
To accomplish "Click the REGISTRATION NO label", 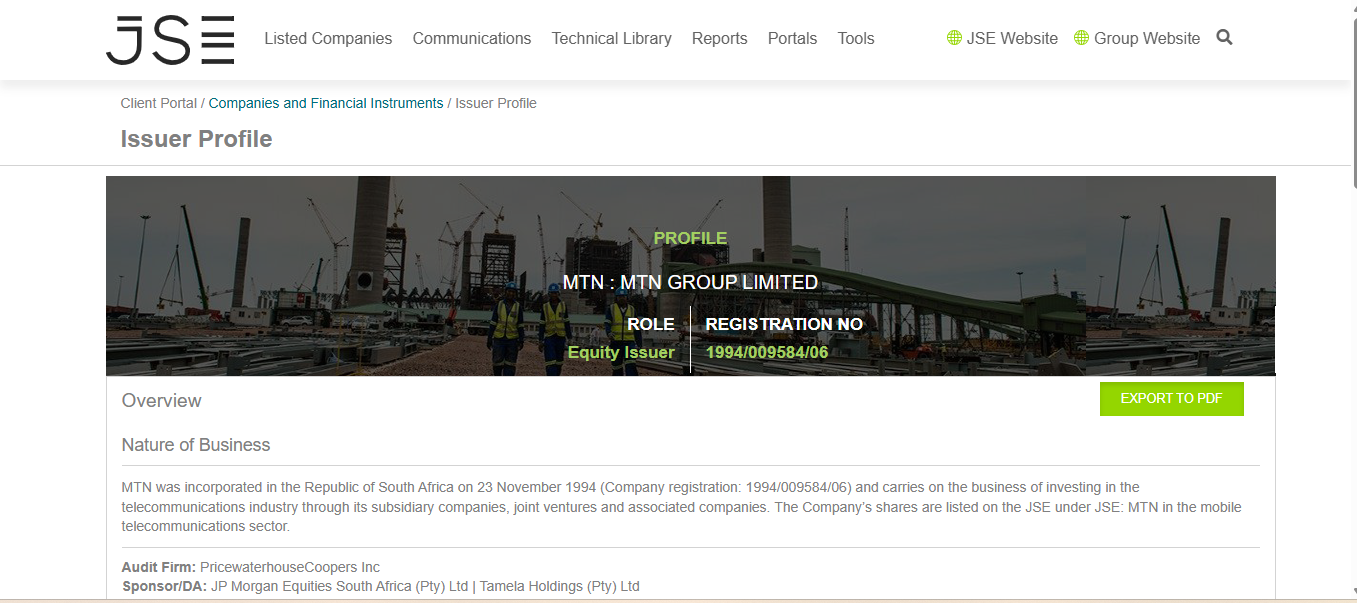I will [784, 324].
